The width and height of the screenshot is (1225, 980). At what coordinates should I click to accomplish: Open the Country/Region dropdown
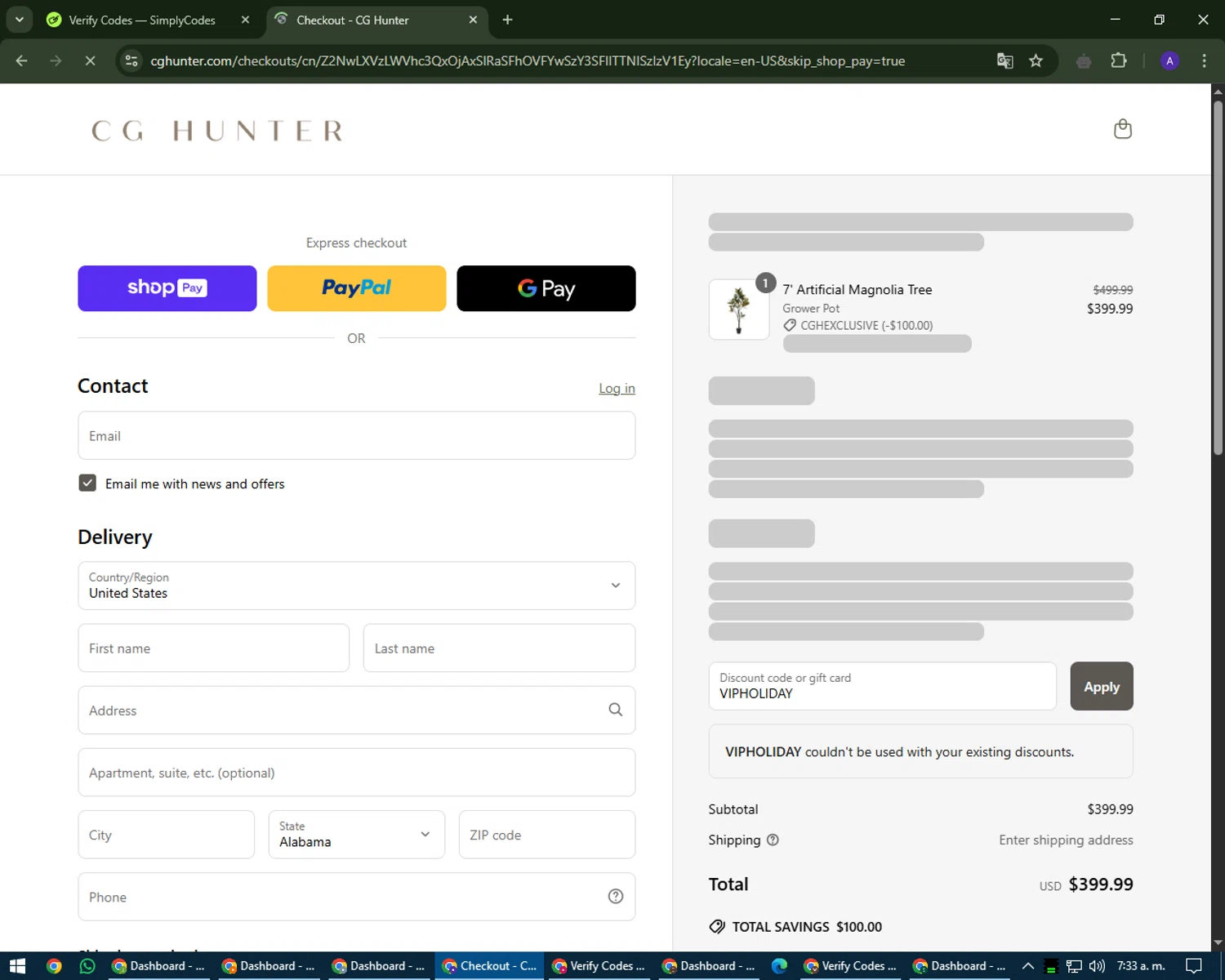[356, 586]
